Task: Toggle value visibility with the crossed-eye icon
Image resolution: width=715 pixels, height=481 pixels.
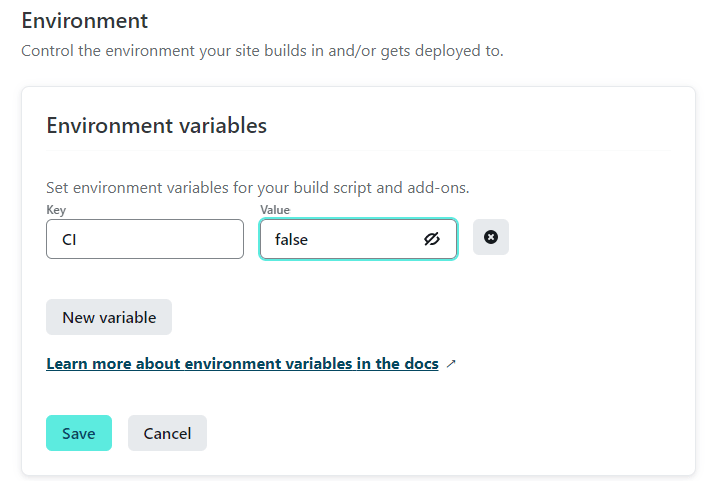Action: pyautogui.click(x=431, y=238)
